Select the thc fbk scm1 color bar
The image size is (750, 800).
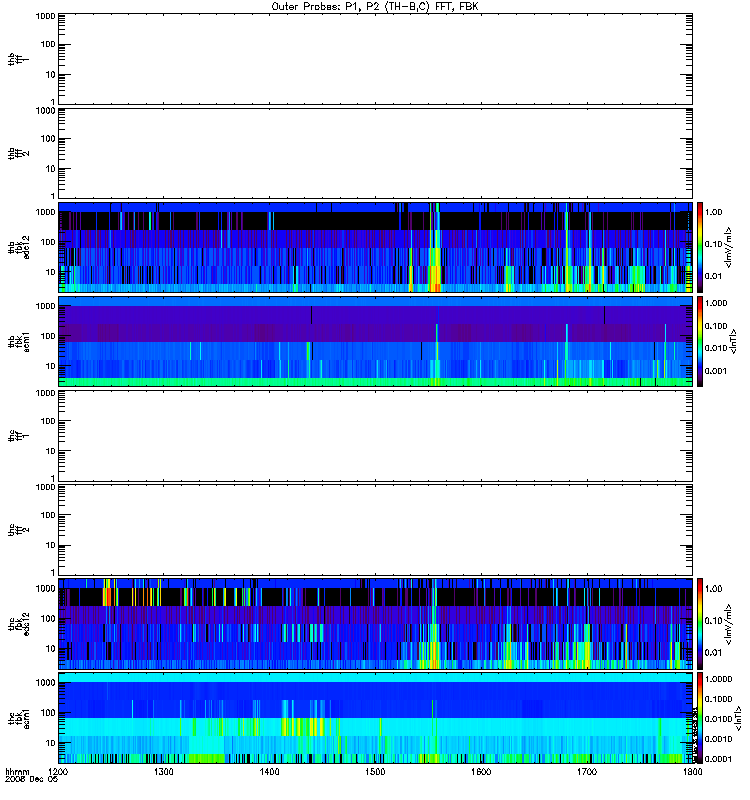tap(700, 718)
